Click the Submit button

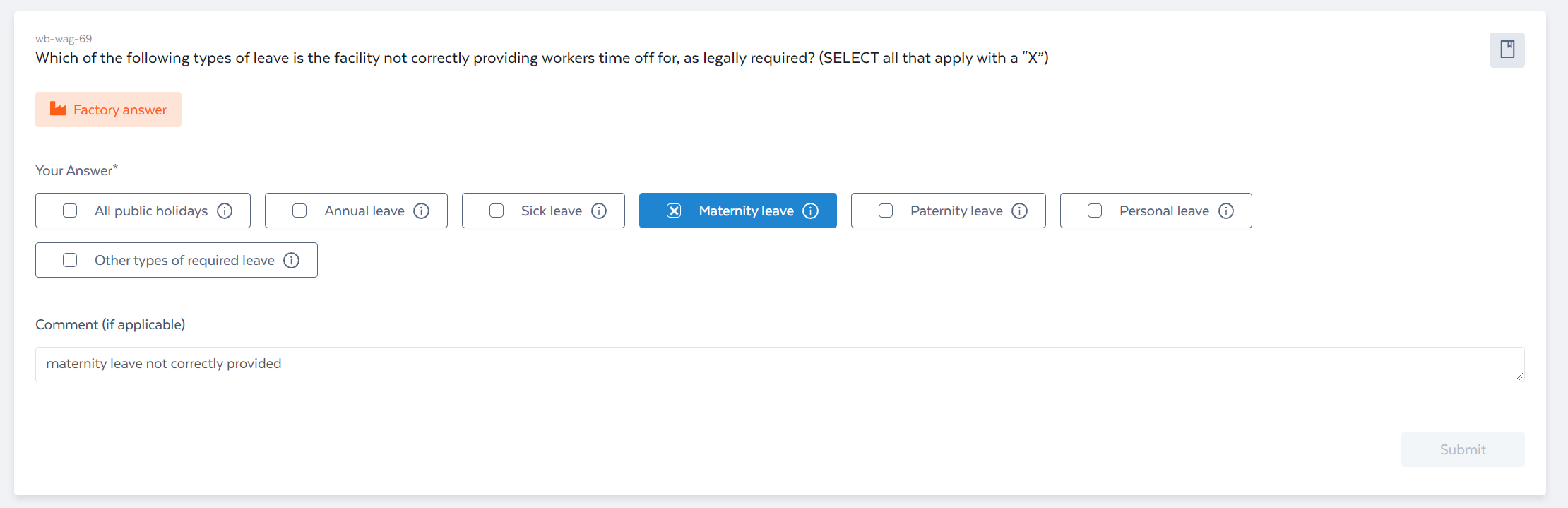point(1463,449)
